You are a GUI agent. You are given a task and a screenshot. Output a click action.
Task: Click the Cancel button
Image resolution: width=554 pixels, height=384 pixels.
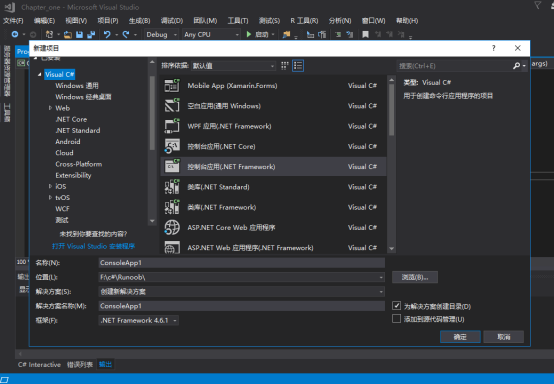pyautogui.click(x=503, y=337)
